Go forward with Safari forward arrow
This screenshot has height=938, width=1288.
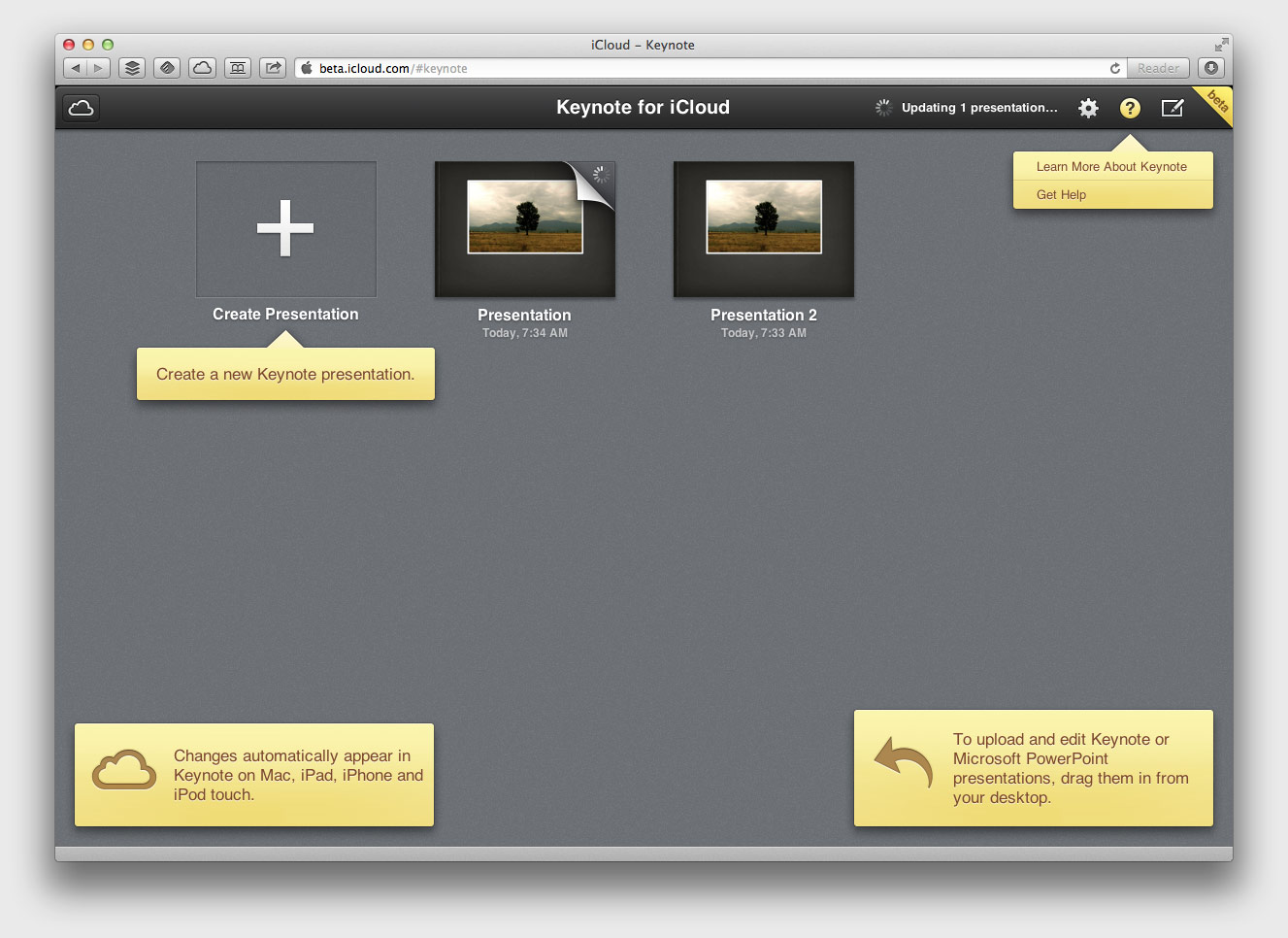click(98, 68)
